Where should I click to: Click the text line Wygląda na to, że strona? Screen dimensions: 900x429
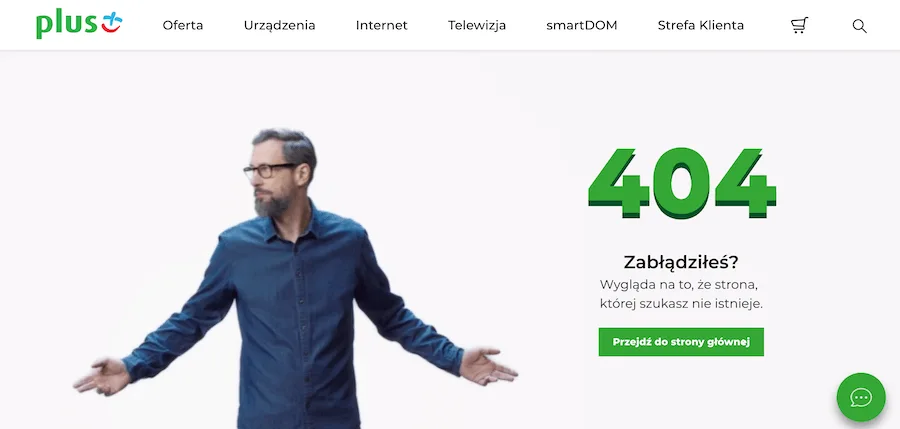point(681,284)
